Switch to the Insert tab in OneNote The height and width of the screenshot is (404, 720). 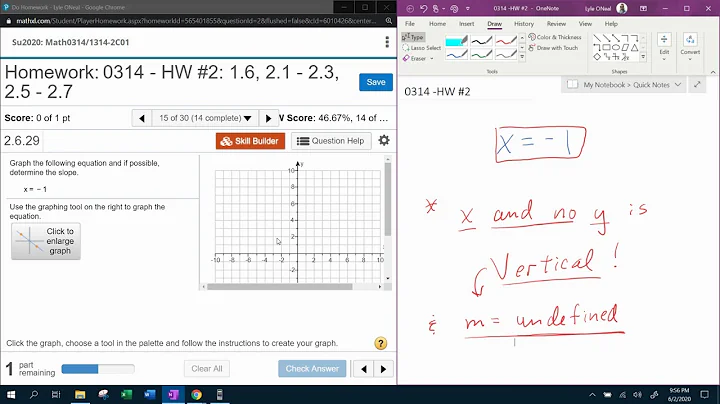tap(467, 24)
